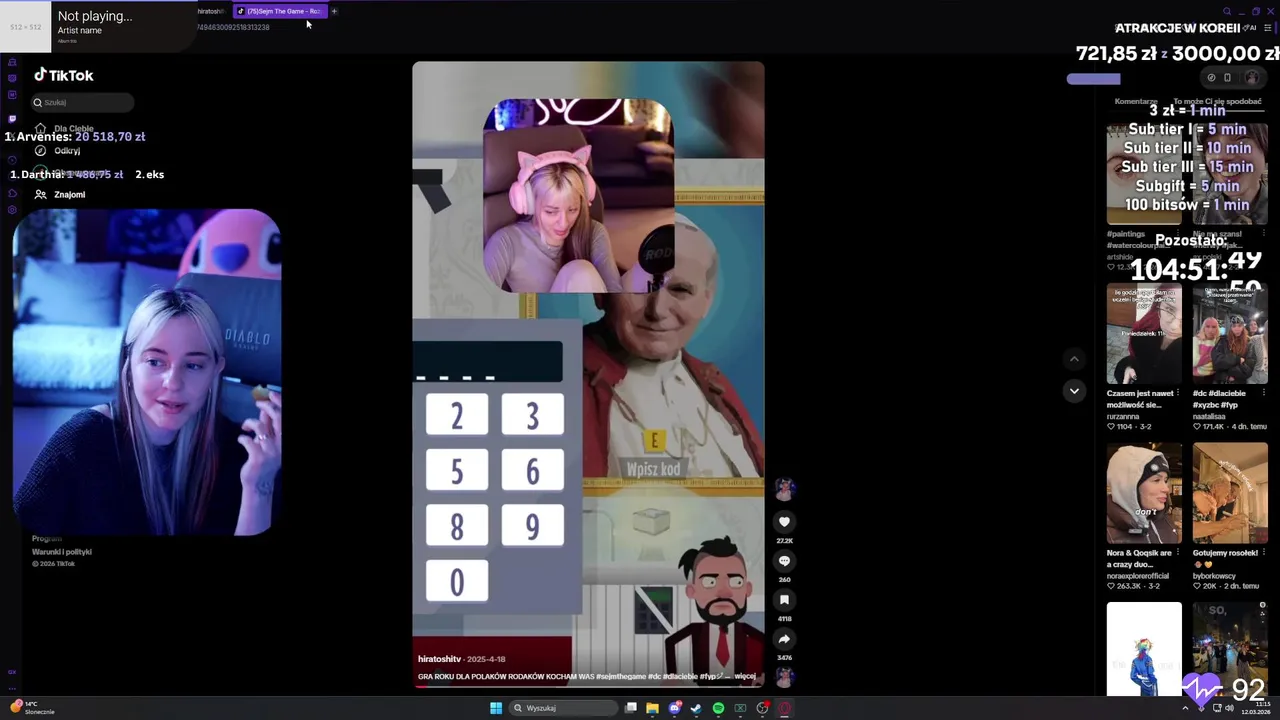Open the Nie ma szans video thumbnail
Viewport: 1280px width, 720px height.
pyautogui.click(x=1230, y=175)
